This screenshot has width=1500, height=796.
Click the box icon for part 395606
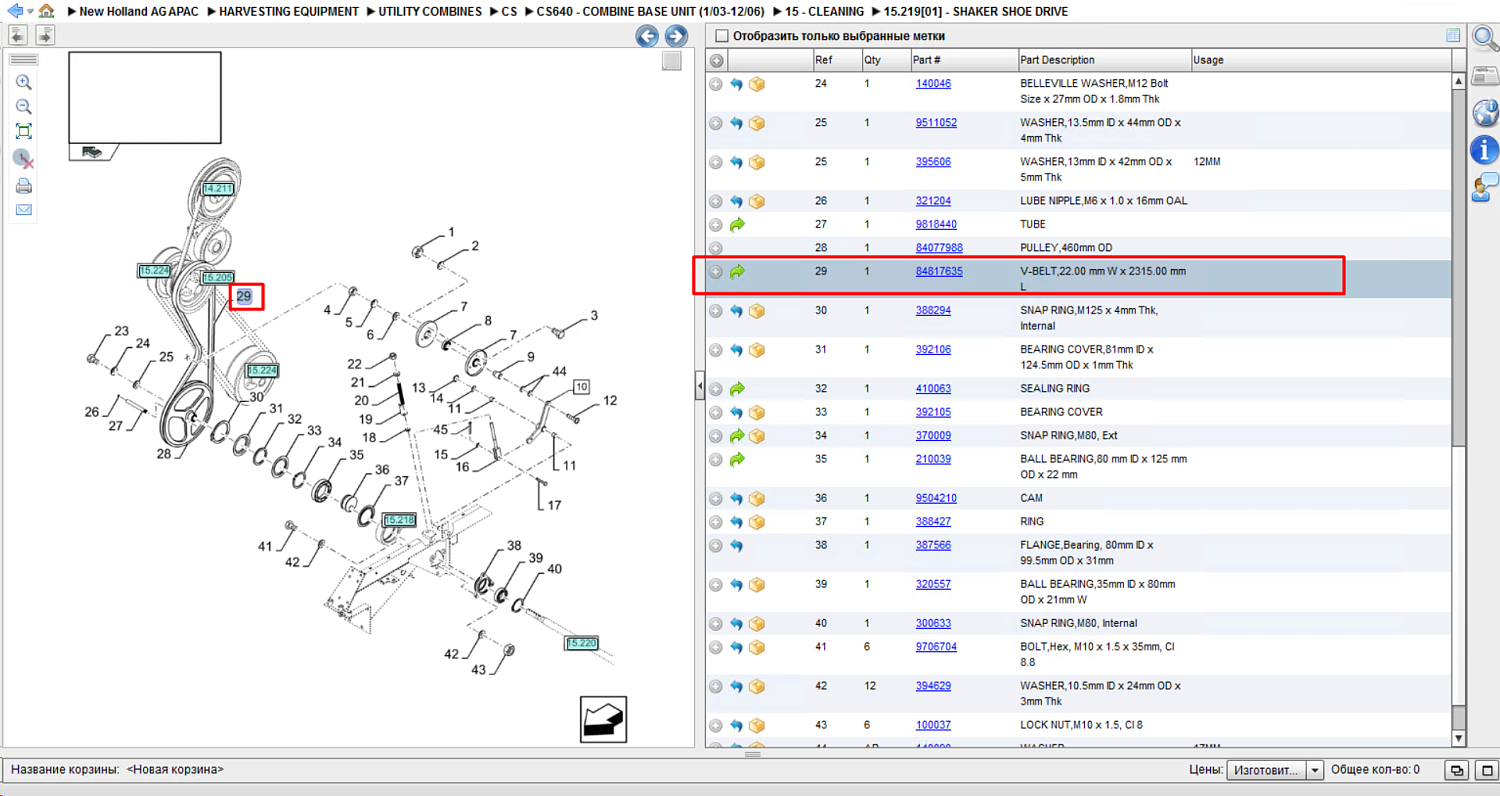(x=757, y=163)
